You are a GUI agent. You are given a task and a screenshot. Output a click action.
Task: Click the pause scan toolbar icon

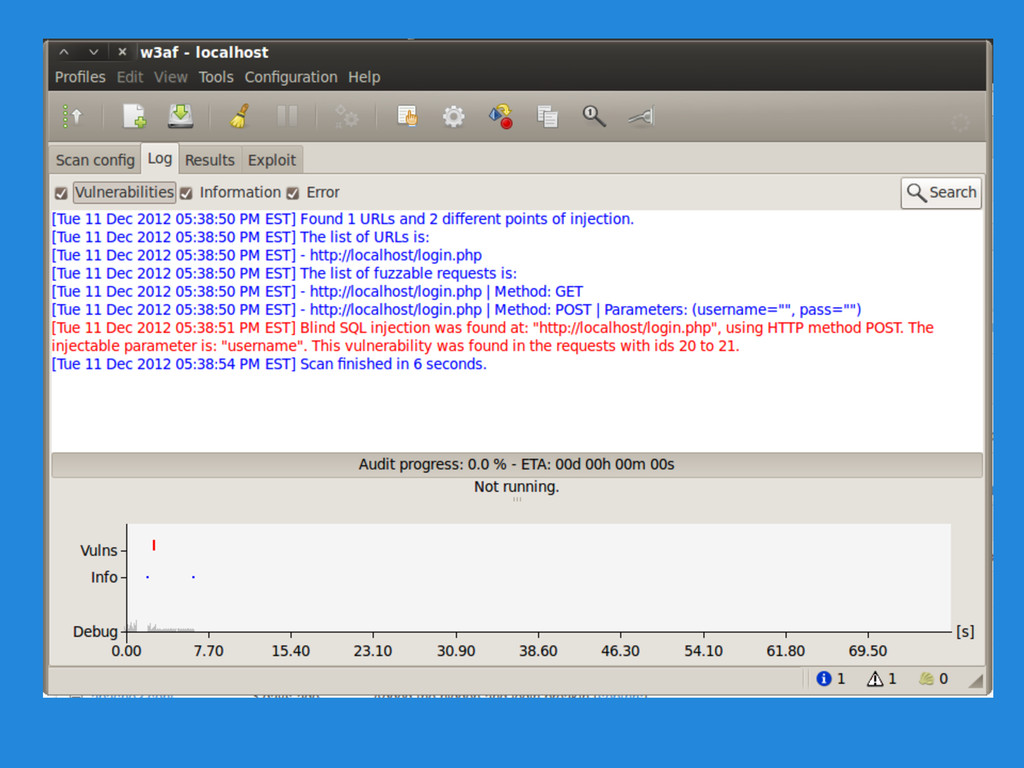click(287, 116)
